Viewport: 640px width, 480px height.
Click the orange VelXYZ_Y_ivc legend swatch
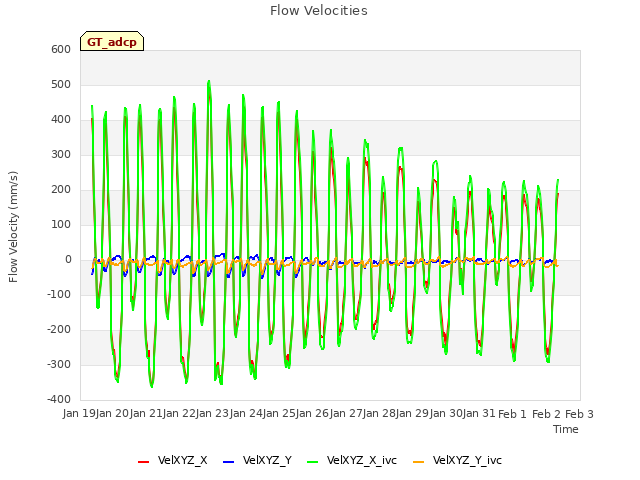418,462
